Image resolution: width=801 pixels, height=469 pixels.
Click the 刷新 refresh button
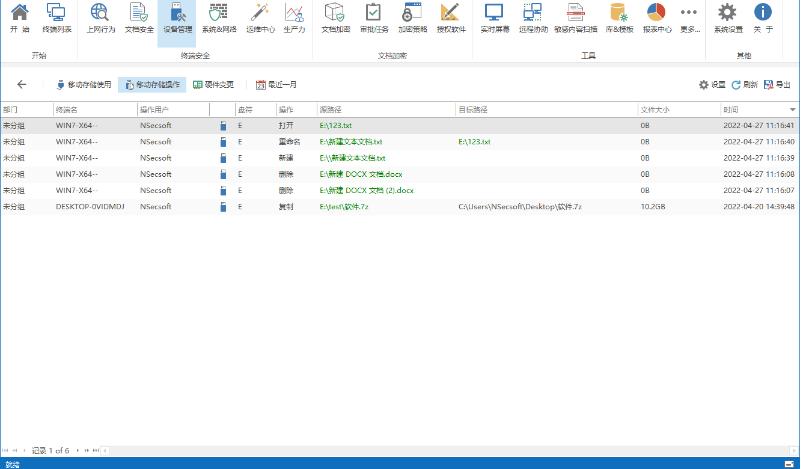pyautogui.click(x=744, y=85)
